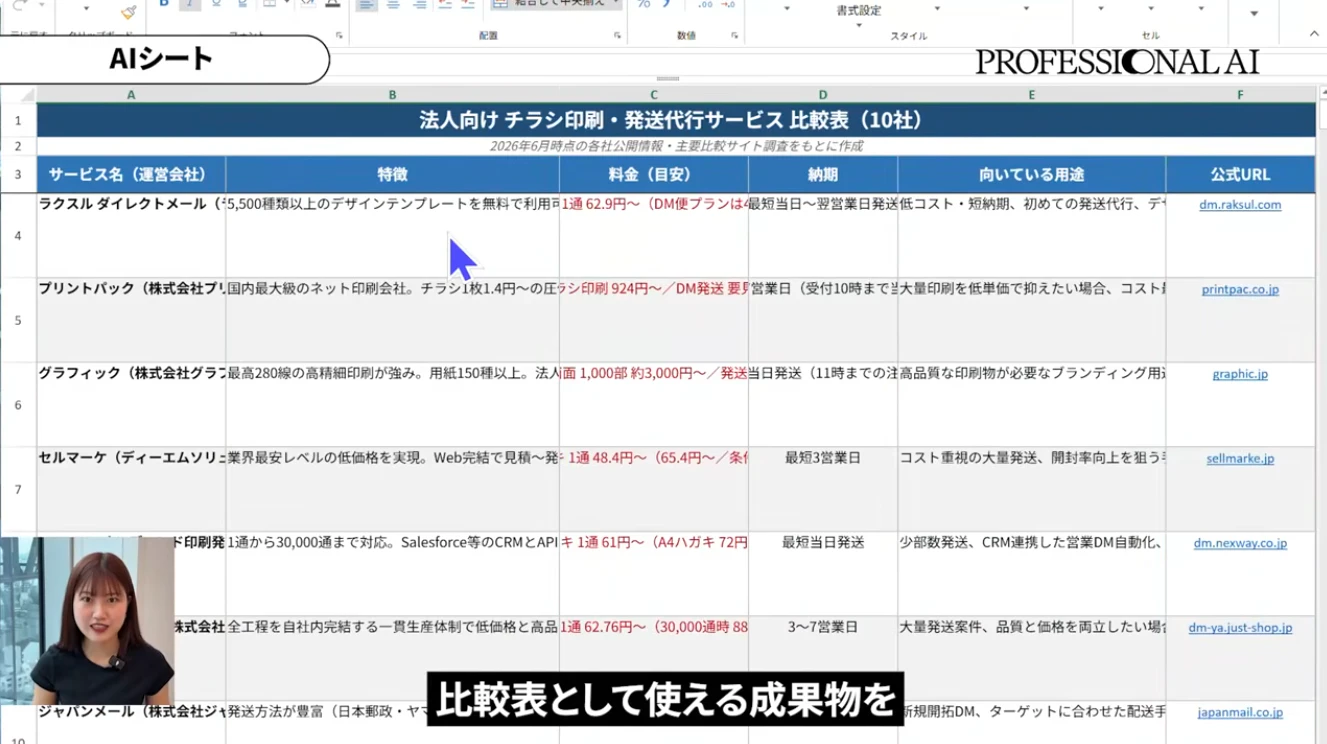Screen dimensions: 1327x744
Task: Align text right in ribbon
Action: coord(419,5)
